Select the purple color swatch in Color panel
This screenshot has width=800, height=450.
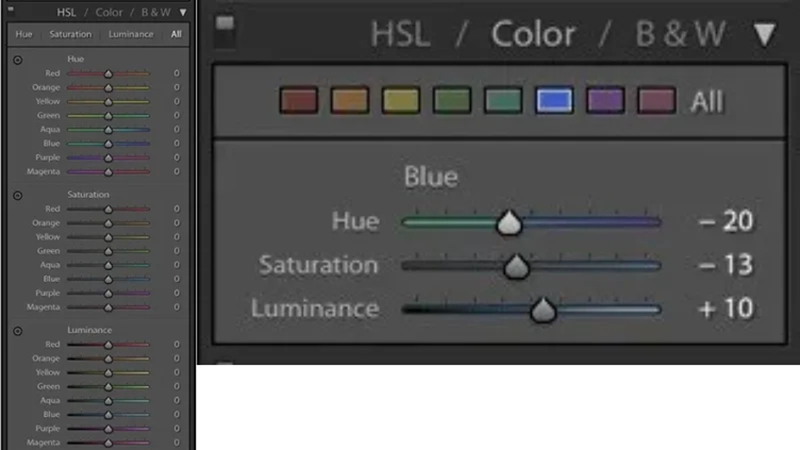tap(605, 100)
